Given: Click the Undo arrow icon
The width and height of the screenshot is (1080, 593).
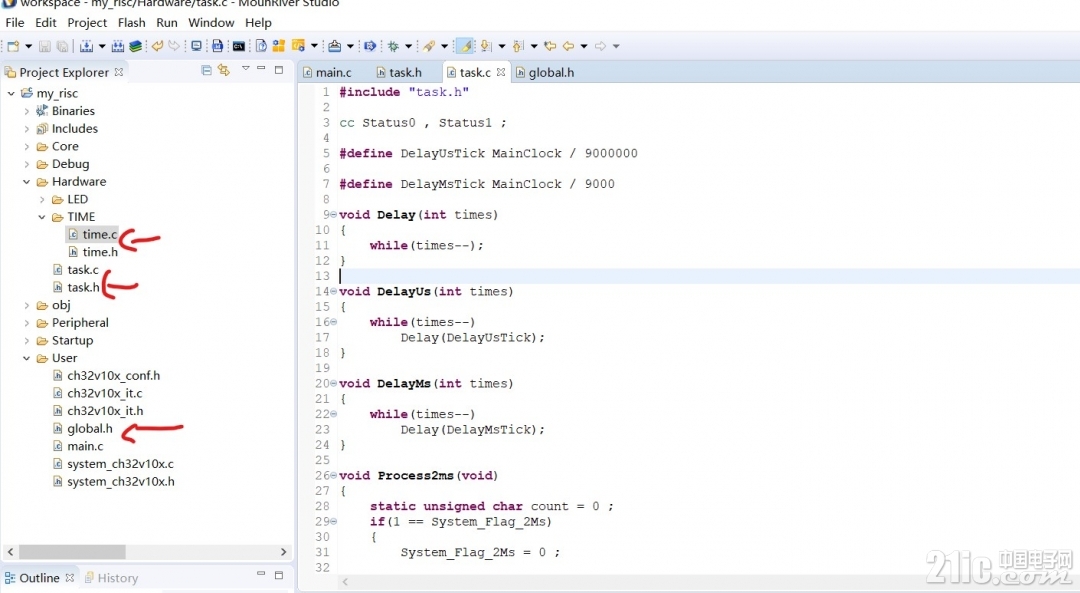Looking at the screenshot, I should click(x=158, y=46).
